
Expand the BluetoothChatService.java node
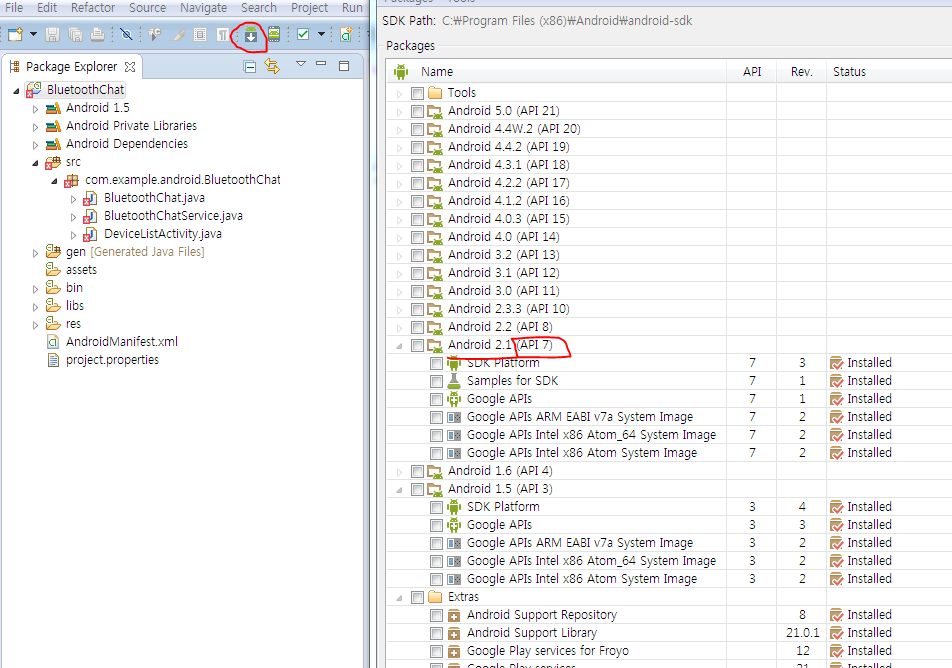point(73,217)
